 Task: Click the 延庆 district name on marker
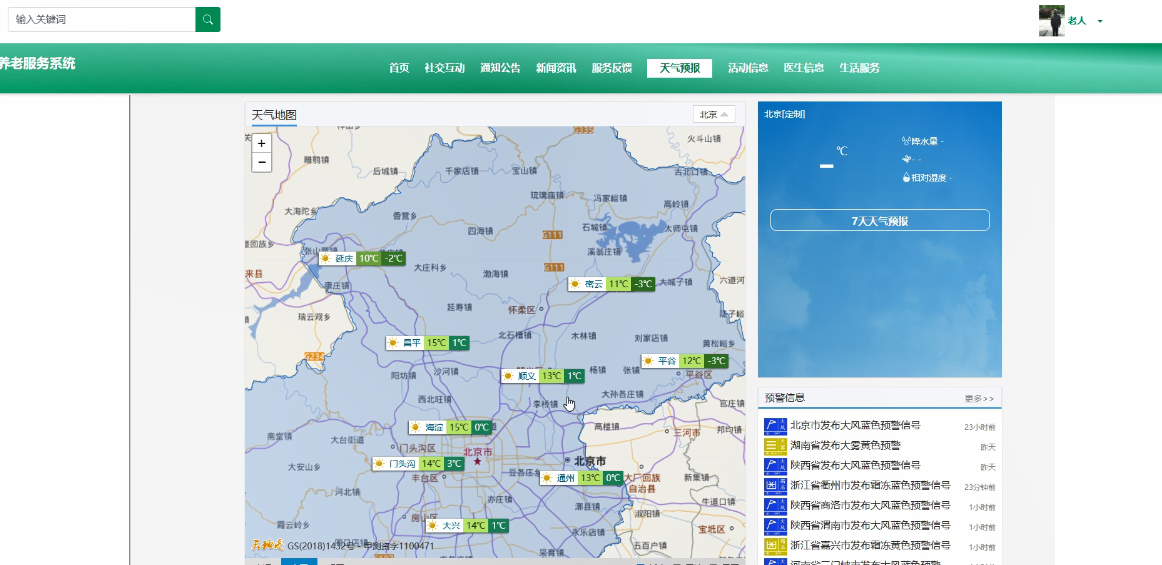(x=344, y=259)
